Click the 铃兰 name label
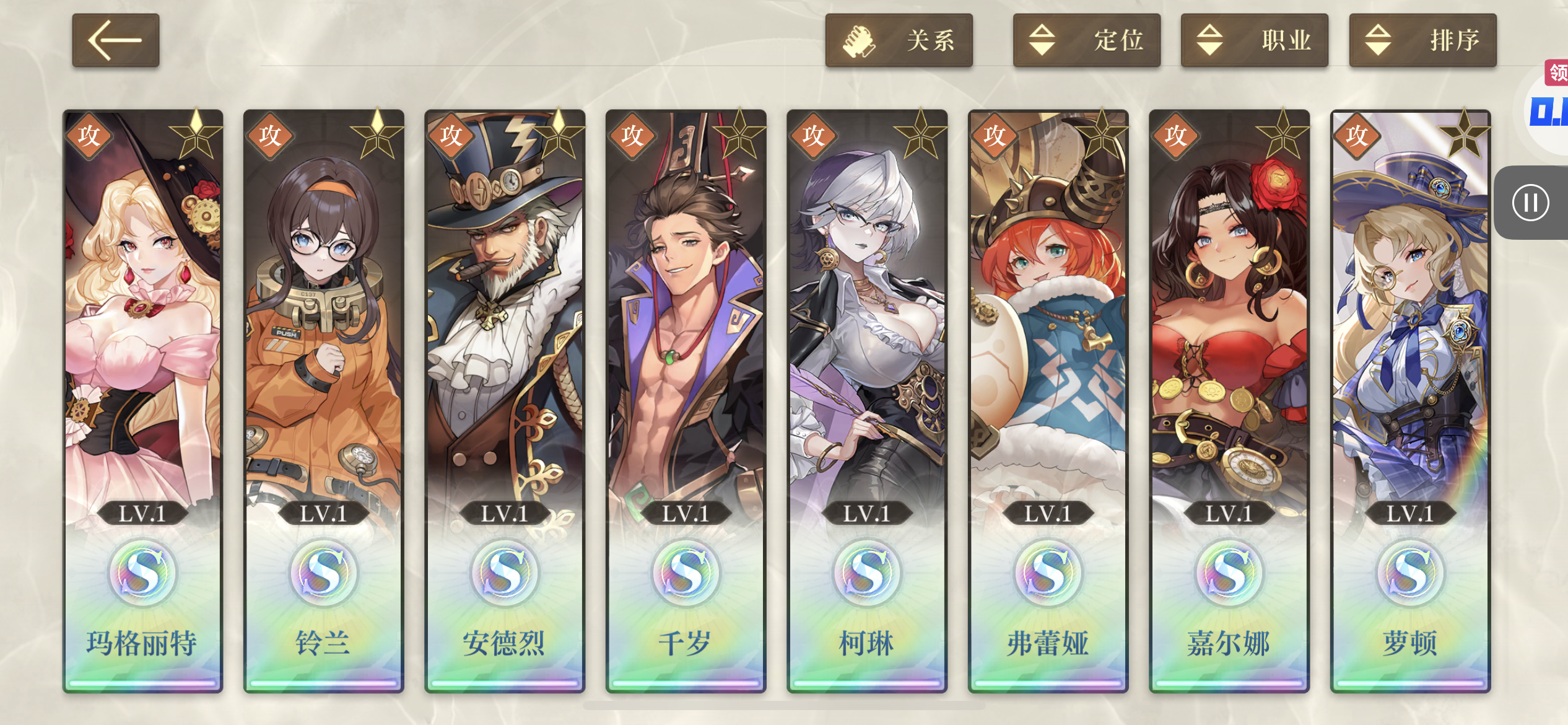Screen dimensions: 1568x725 pyautogui.click(x=323, y=643)
